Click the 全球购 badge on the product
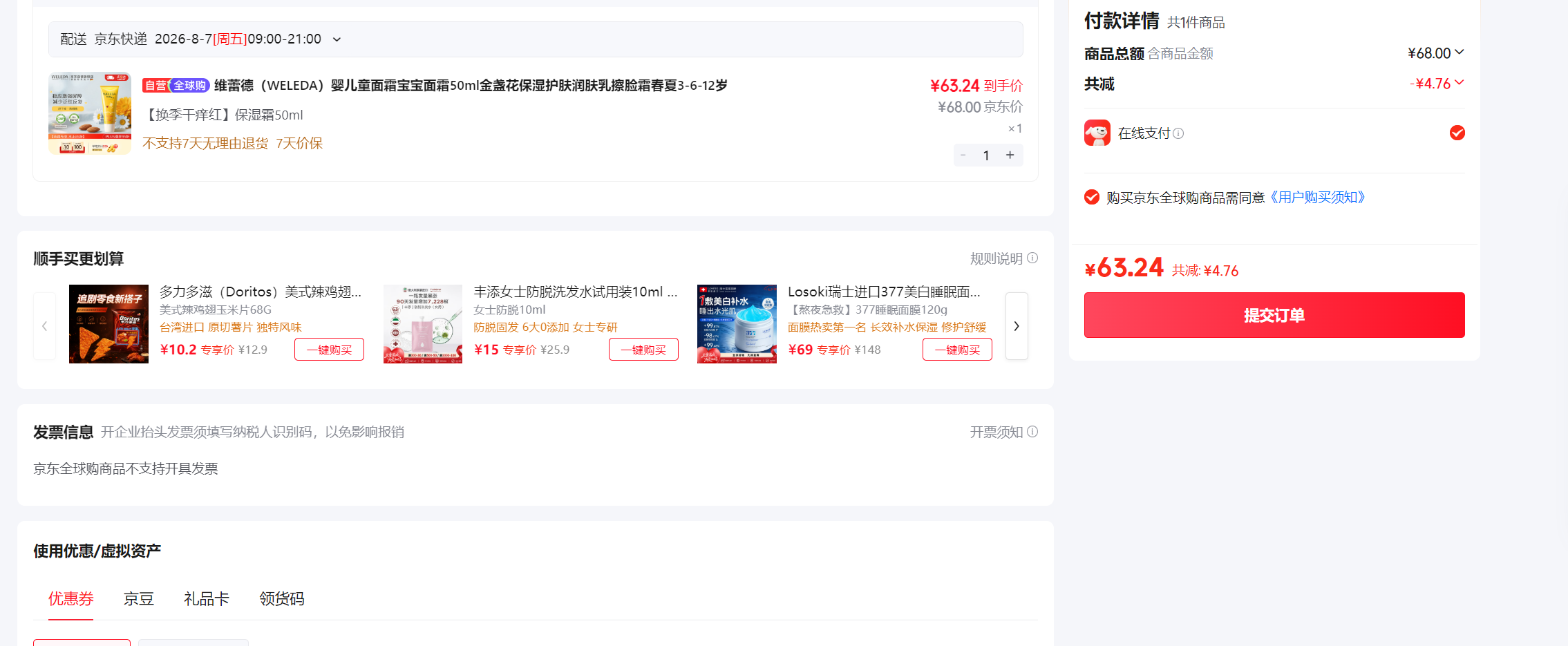The image size is (1568, 646). [x=189, y=86]
